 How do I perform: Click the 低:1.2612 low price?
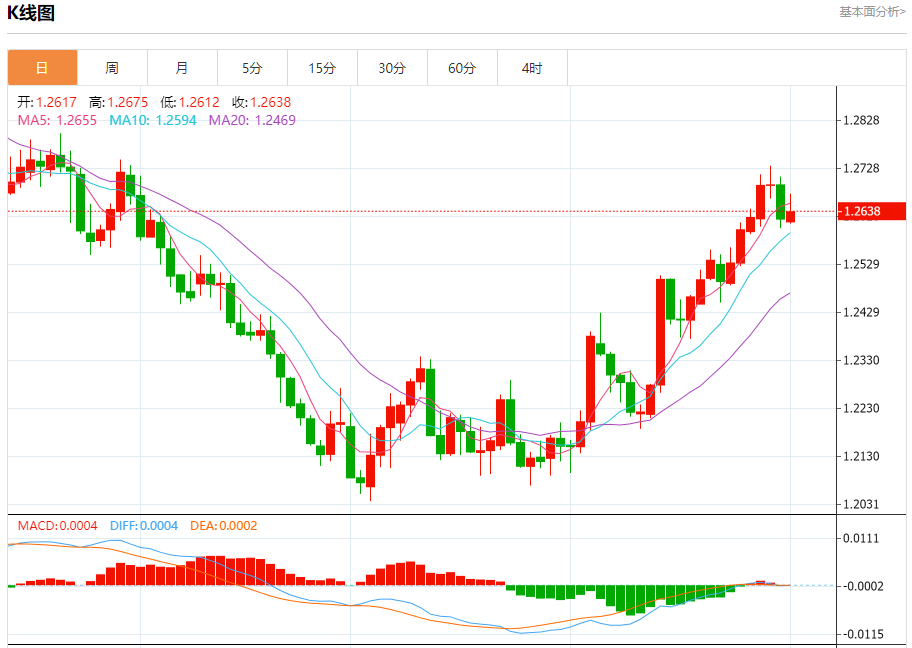pyautogui.click(x=190, y=102)
